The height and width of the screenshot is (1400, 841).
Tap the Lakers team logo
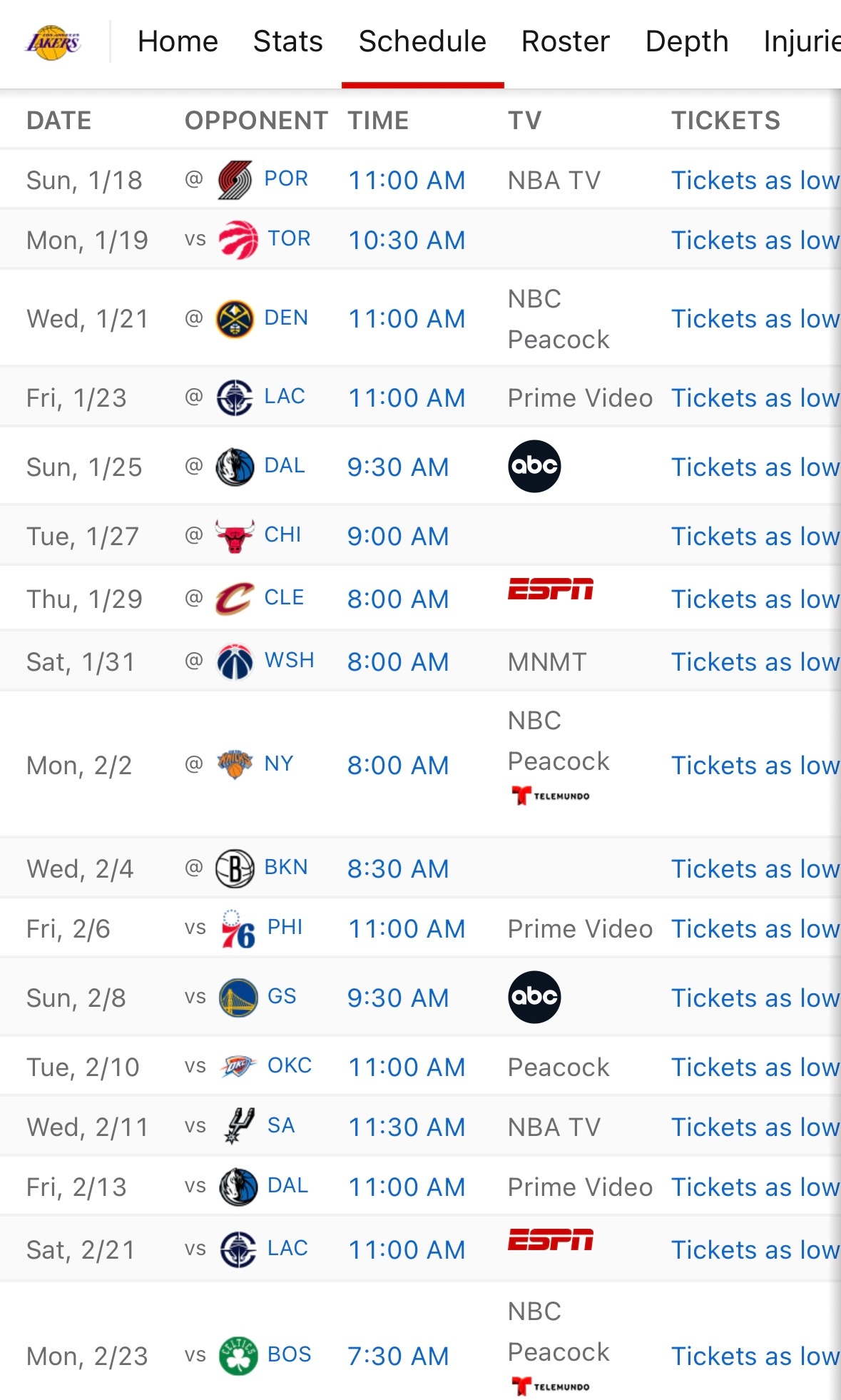coord(53,42)
